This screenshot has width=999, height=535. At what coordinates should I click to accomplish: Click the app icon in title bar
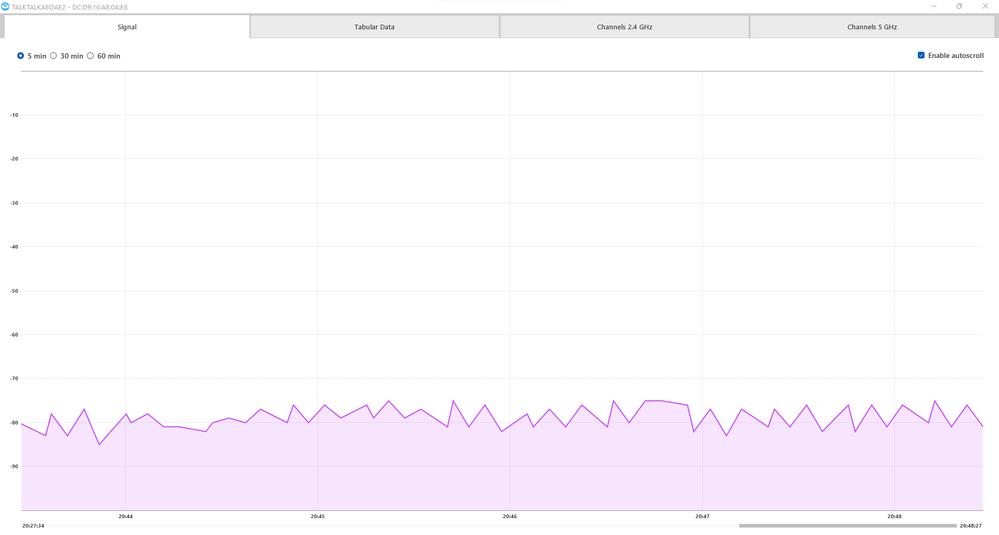[5, 6]
